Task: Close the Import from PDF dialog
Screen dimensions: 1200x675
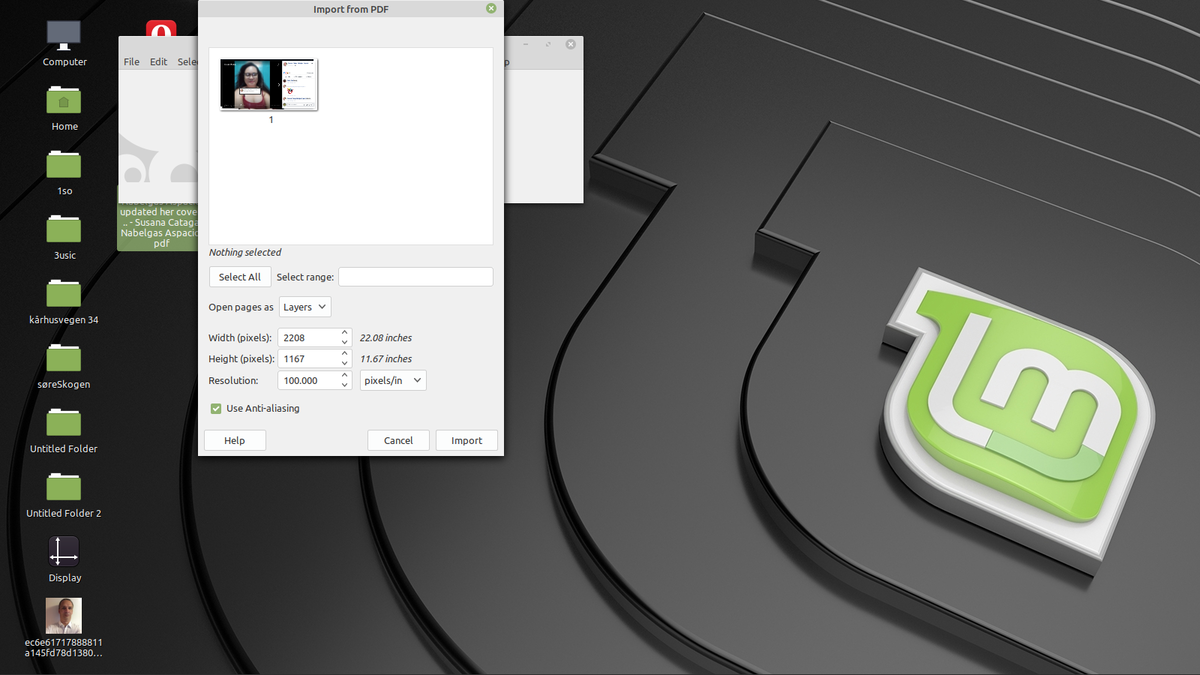Action: click(491, 8)
